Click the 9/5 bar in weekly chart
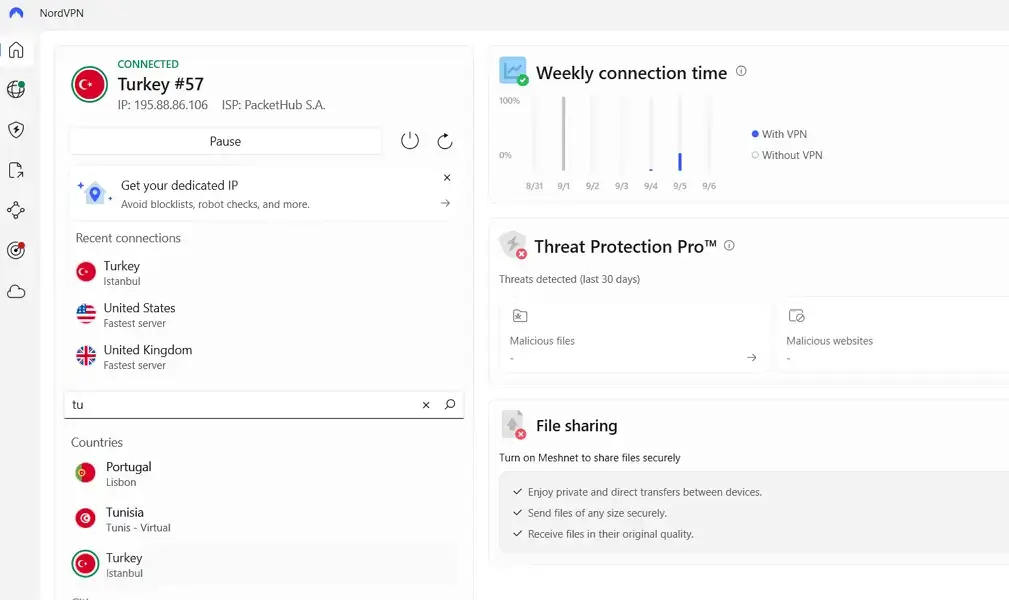Screen dimensions: 1009x600 coord(680,162)
